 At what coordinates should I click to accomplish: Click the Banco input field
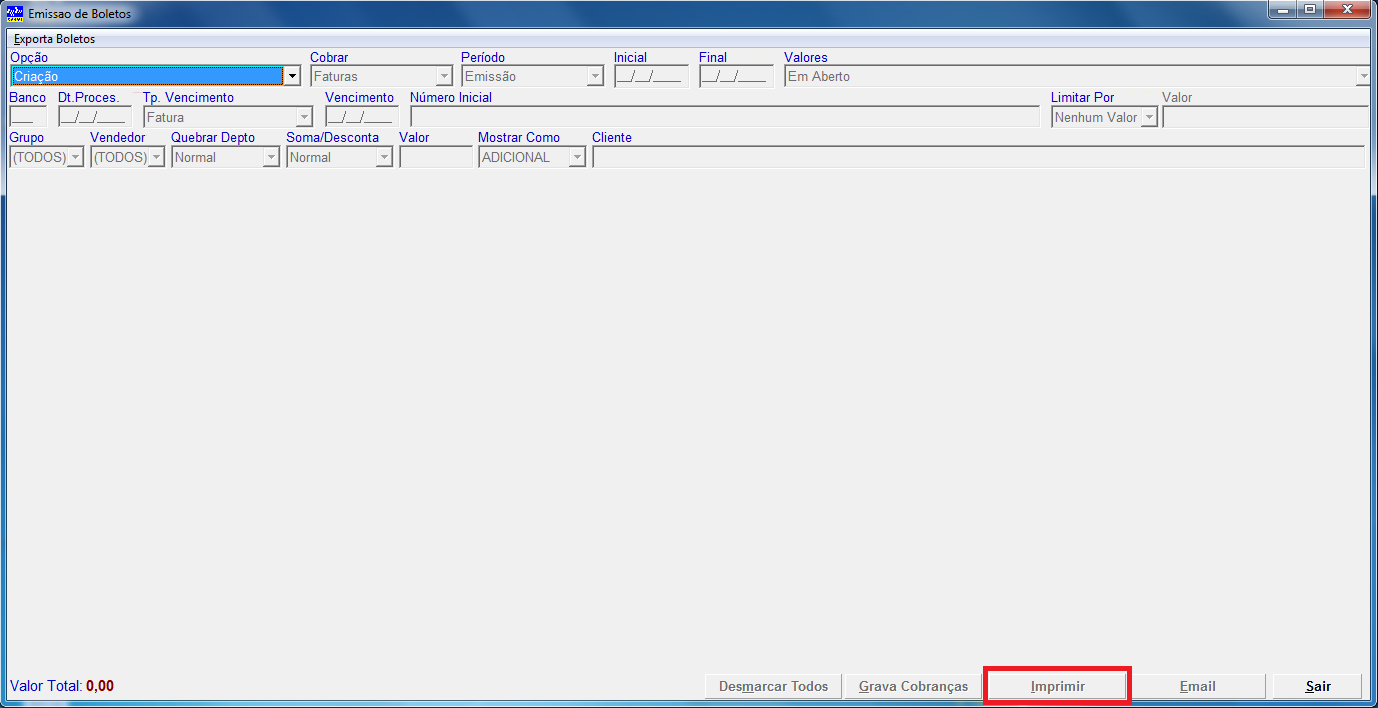[x=28, y=117]
